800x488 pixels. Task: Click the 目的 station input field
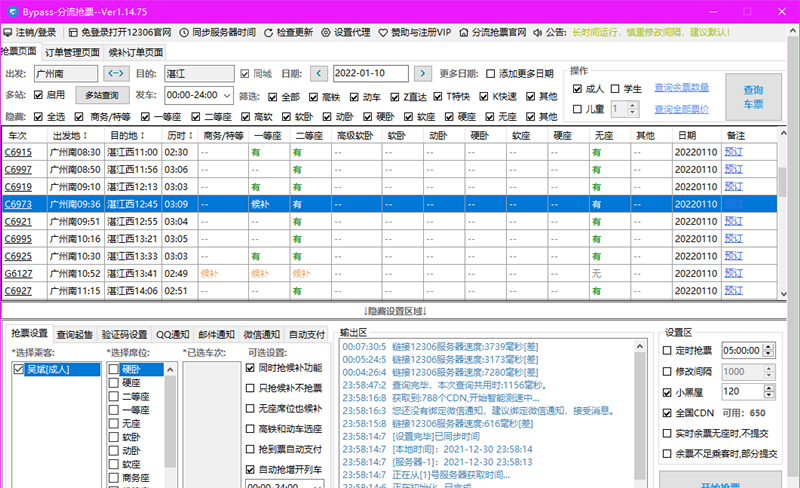[199, 74]
